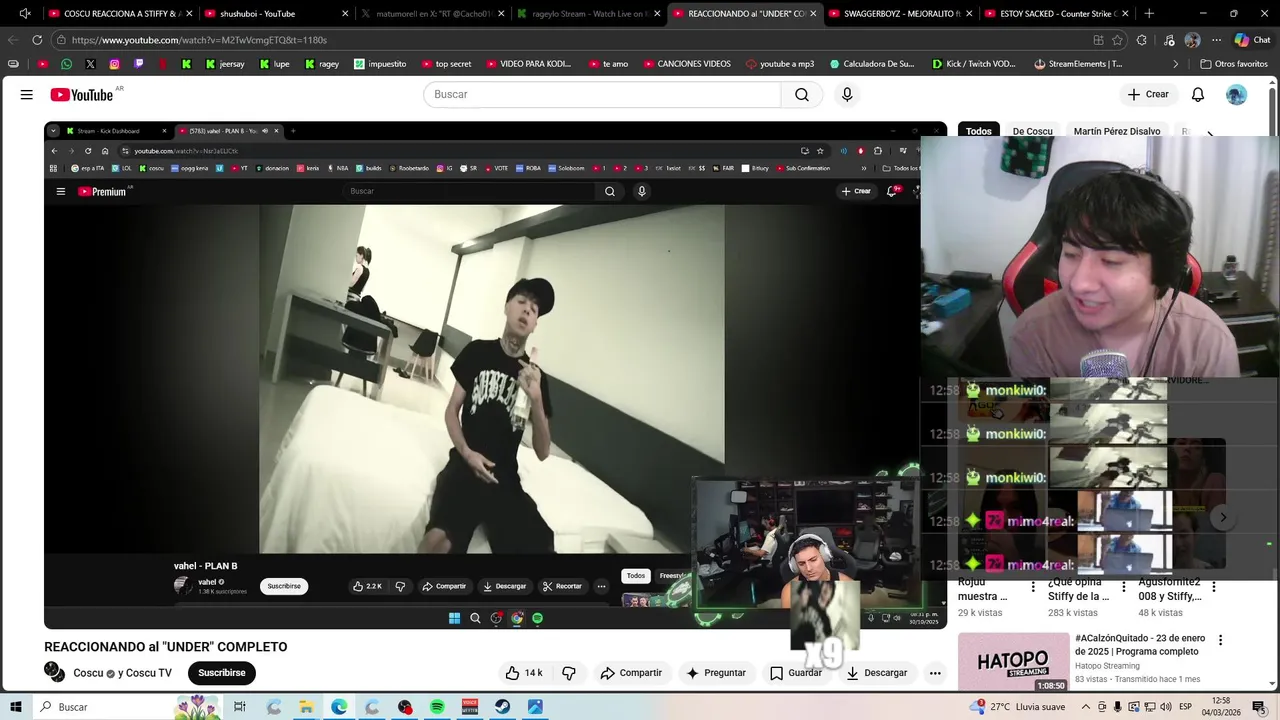This screenshot has width=1280, height=720.
Task: Click the Descargar button
Action: (x=876, y=673)
